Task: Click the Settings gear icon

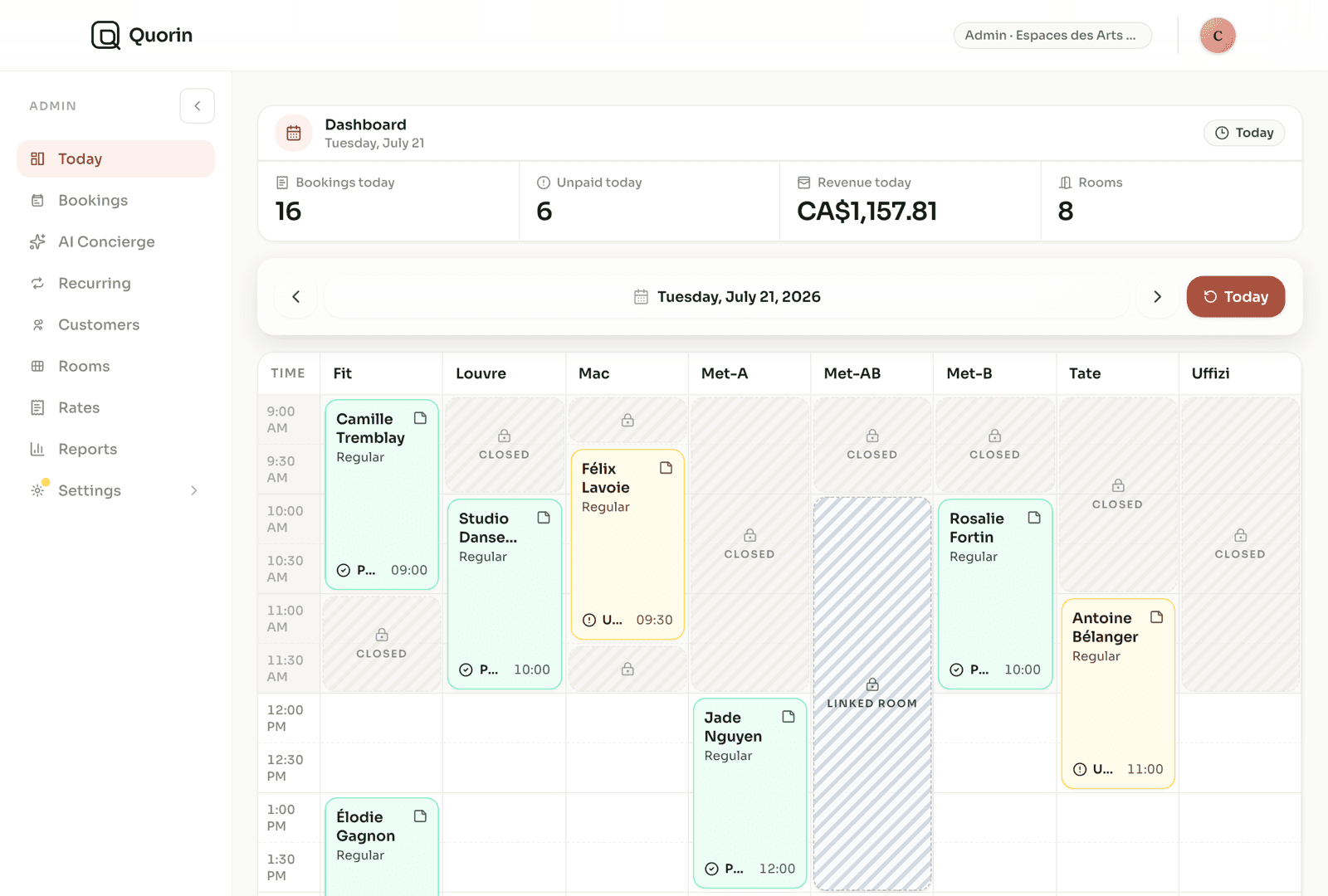Action: (x=37, y=490)
